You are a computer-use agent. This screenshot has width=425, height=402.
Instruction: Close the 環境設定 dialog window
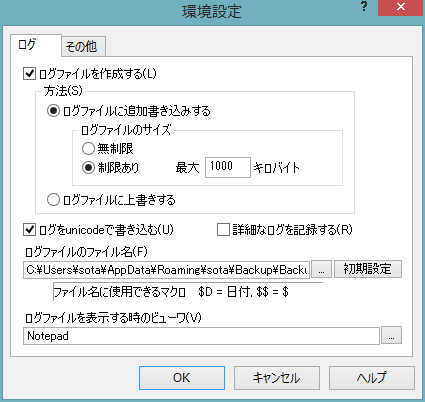click(401, 7)
